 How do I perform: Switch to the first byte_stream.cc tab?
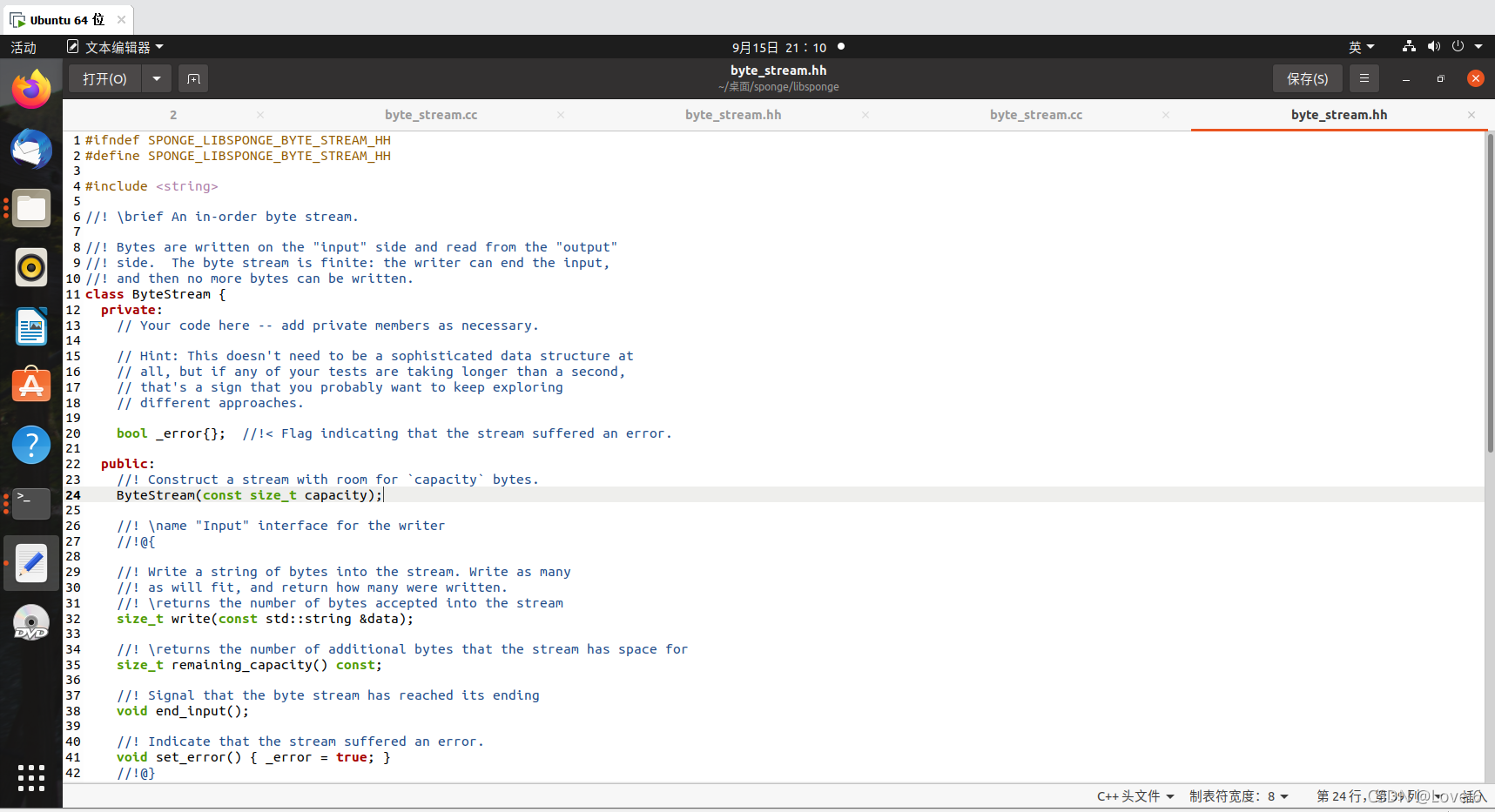click(x=431, y=115)
